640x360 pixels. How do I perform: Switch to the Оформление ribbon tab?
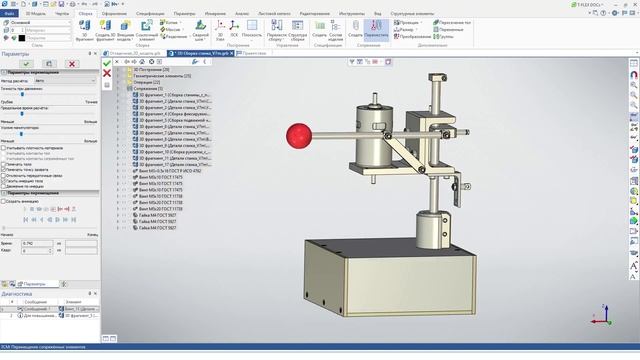114,13
